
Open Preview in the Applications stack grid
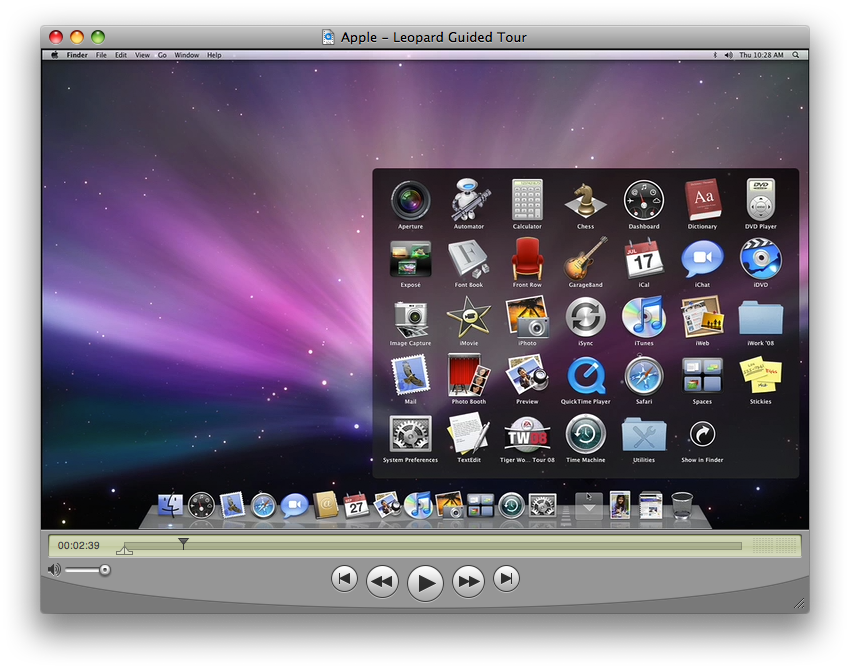pos(527,375)
